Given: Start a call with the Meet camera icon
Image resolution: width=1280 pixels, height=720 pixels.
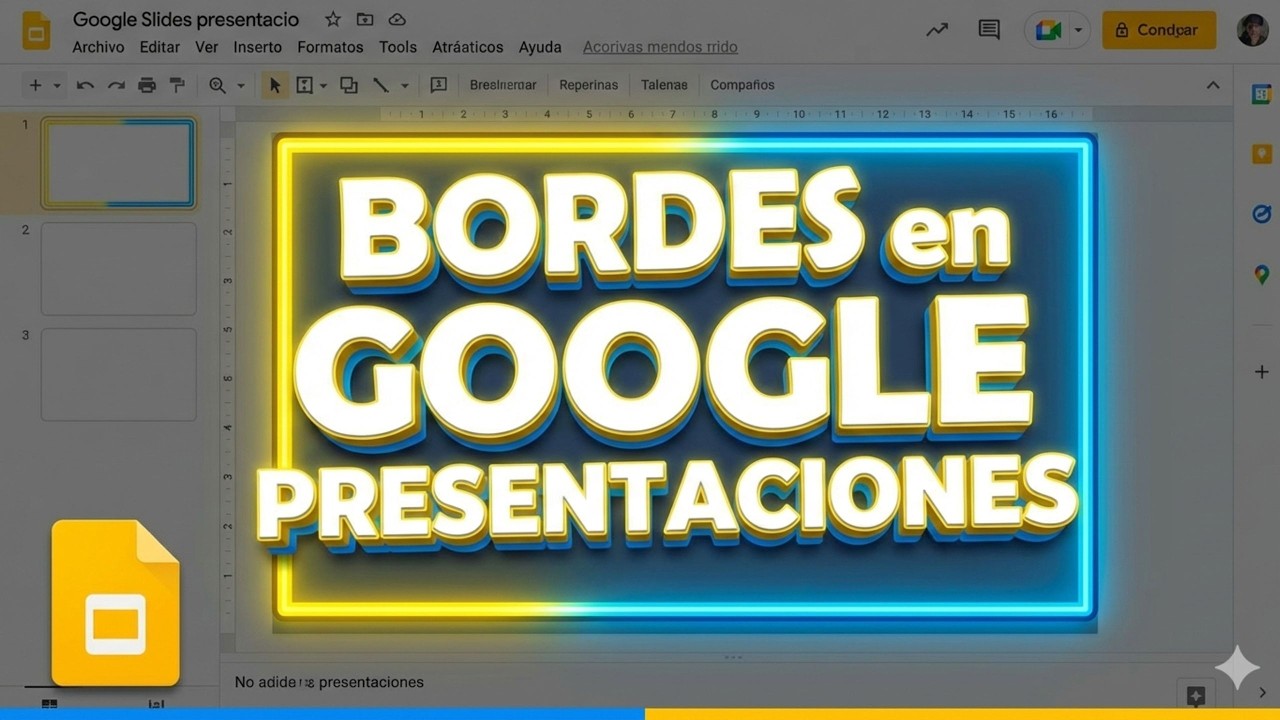Looking at the screenshot, I should click(x=1048, y=30).
